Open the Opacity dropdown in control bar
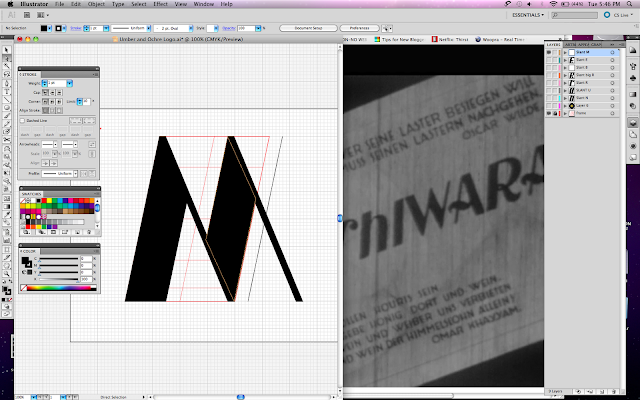Viewport: 640px width, 400px height. coord(258,28)
